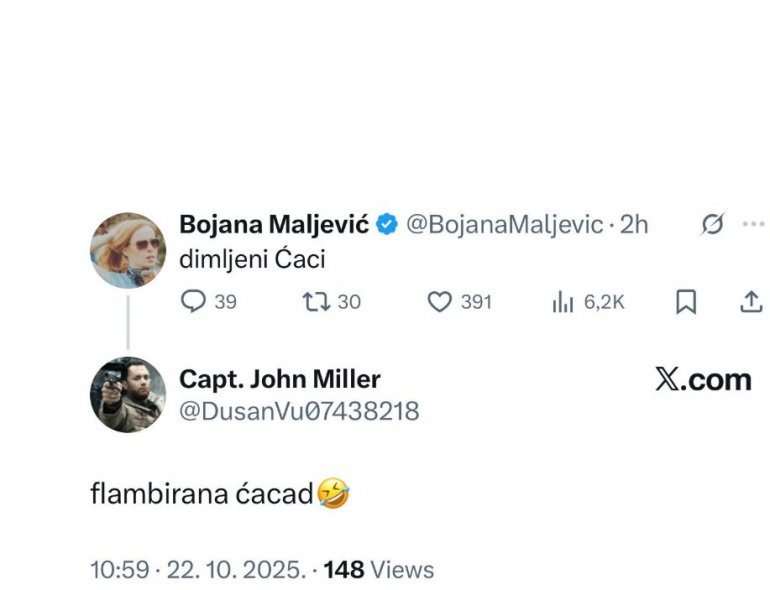Click the share icon on the tweet
770x590 pixels.
(750, 301)
